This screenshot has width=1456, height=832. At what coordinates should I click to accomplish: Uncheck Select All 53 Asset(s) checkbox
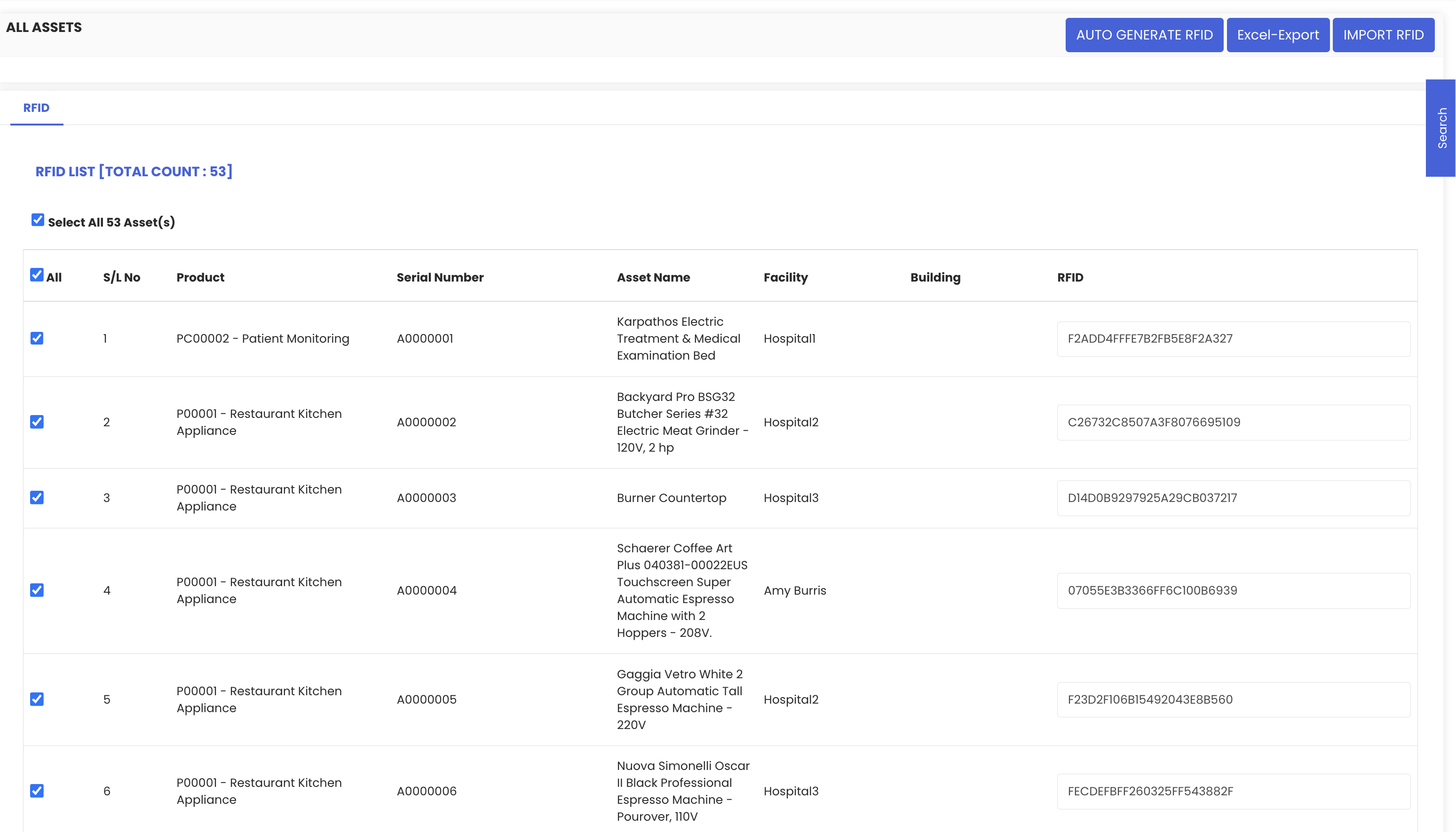[x=38, y=220]
